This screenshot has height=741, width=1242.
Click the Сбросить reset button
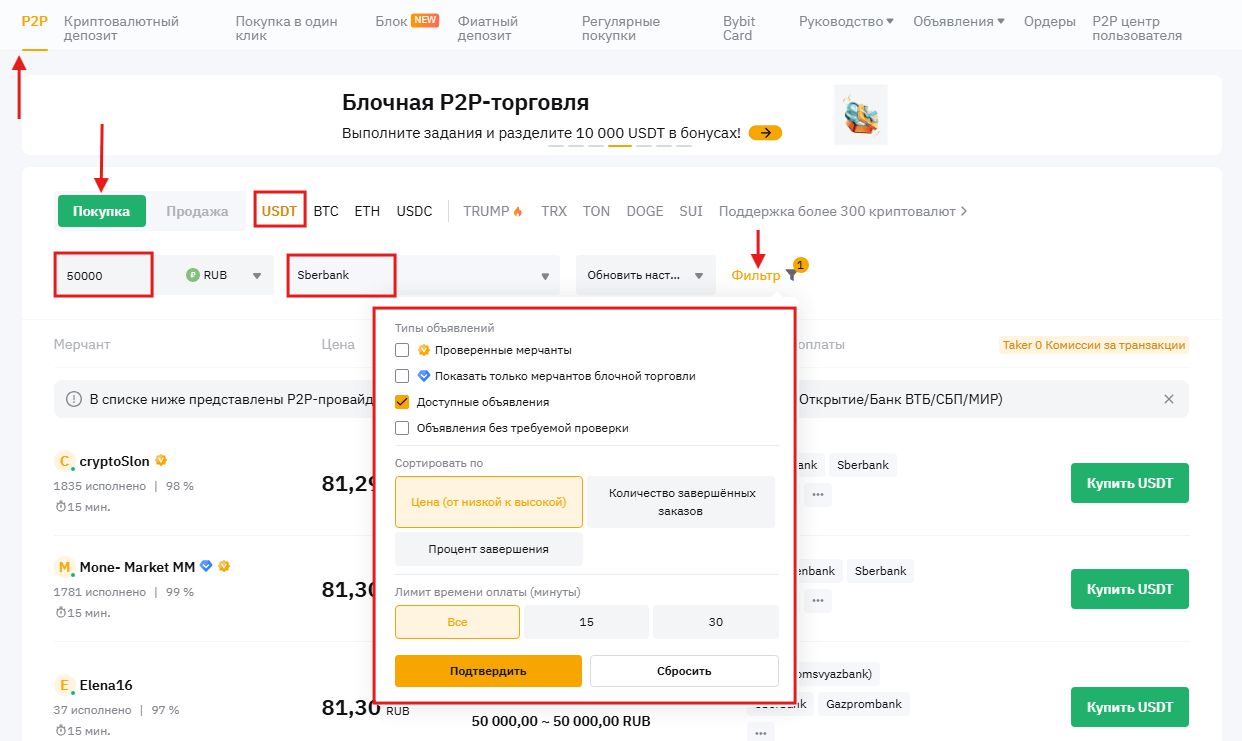(684, 671)
